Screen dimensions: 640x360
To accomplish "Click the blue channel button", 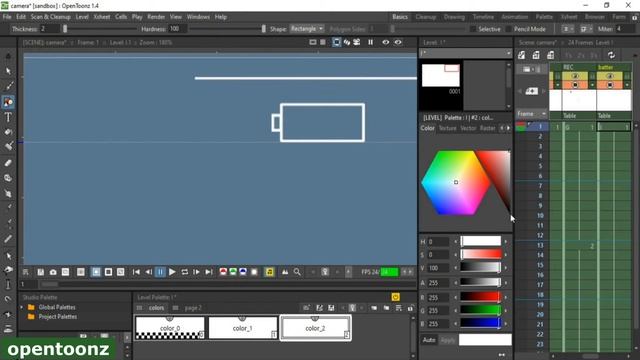I will (x=243, y=272).
